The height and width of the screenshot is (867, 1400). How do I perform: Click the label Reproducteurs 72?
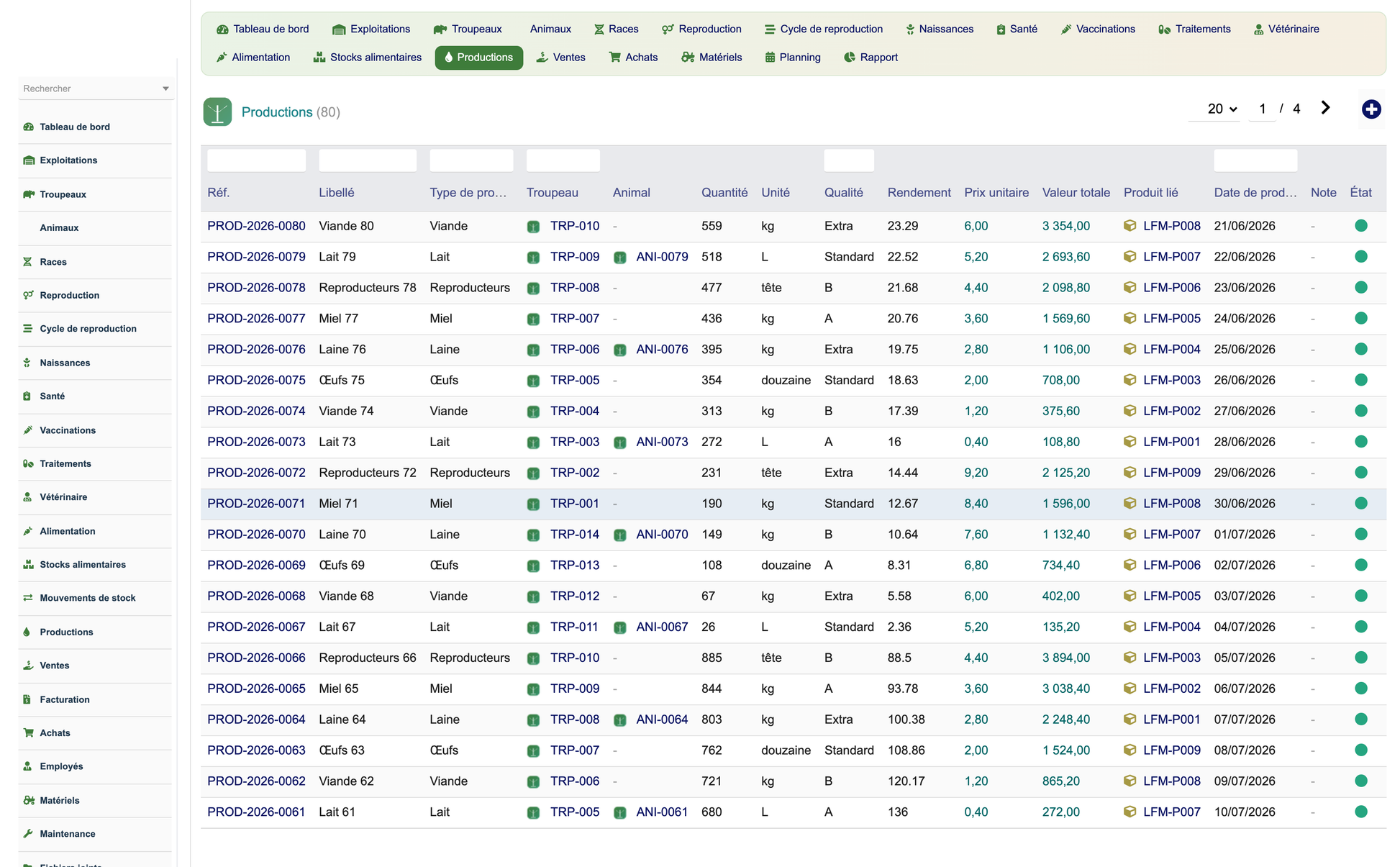pyautogui.click(x=368, y=473)
